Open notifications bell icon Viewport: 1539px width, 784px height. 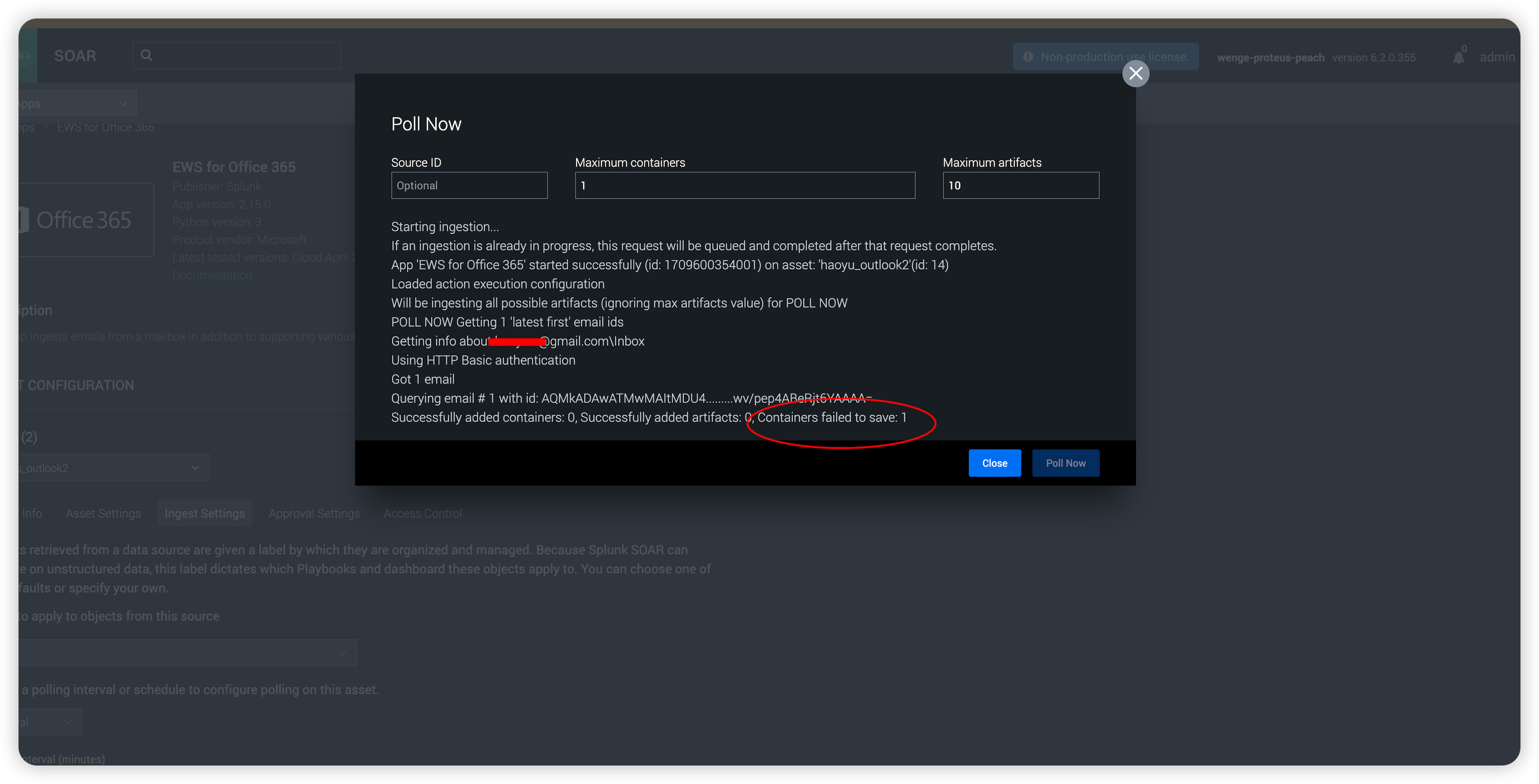point(1458,58)
